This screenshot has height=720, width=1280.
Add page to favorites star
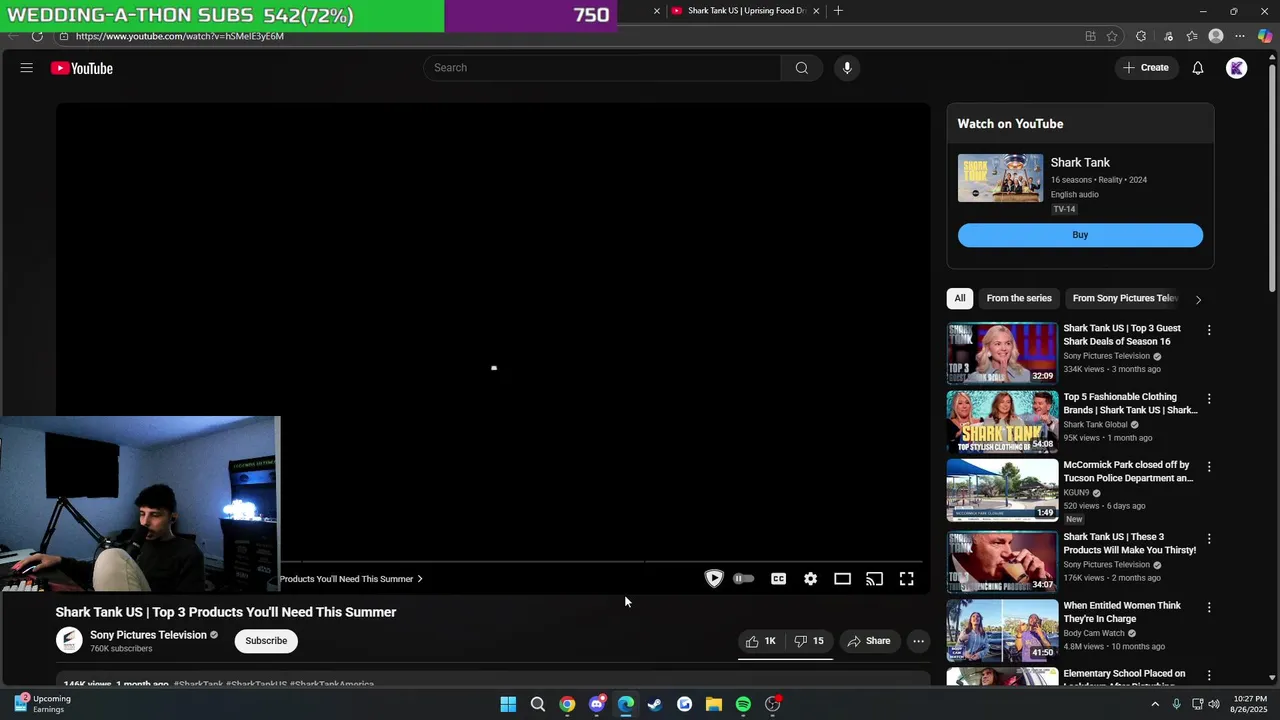(x=1112, y=36)
